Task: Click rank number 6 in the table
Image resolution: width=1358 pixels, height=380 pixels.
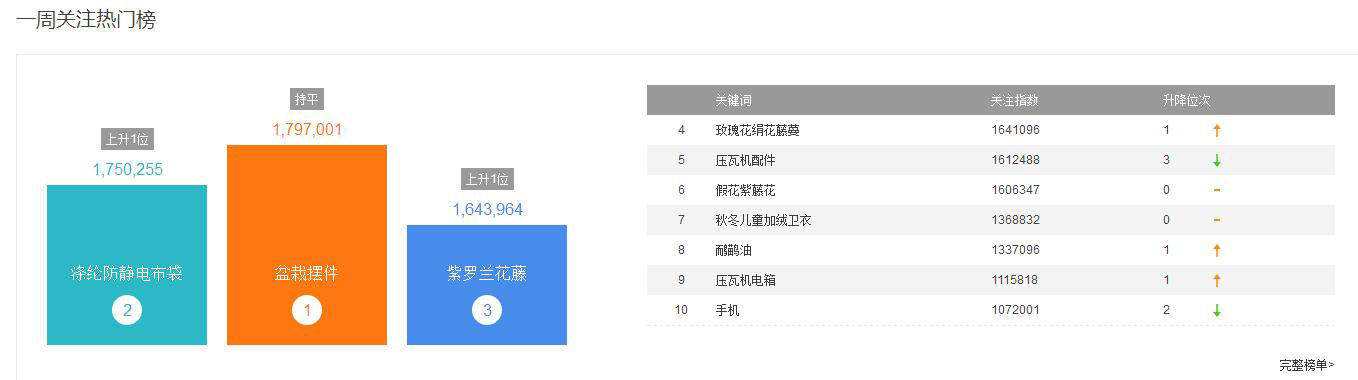Action: coord(681,190)
